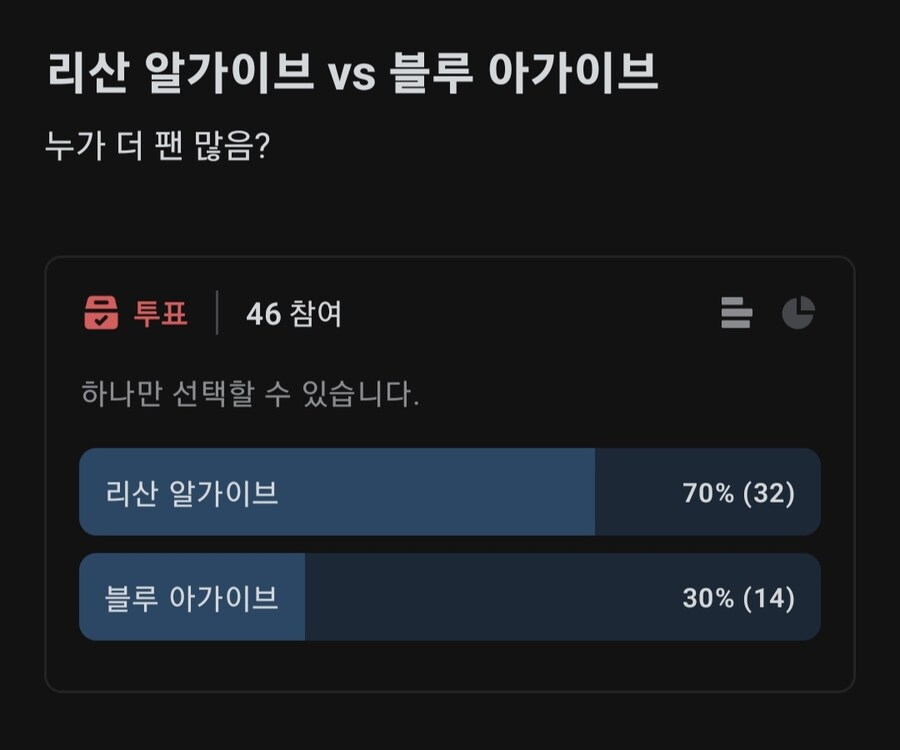Click the unfilled dark part of 블루 아가이브 bar
This screenshot has width=900, height=750.
(x=480, y=598)
